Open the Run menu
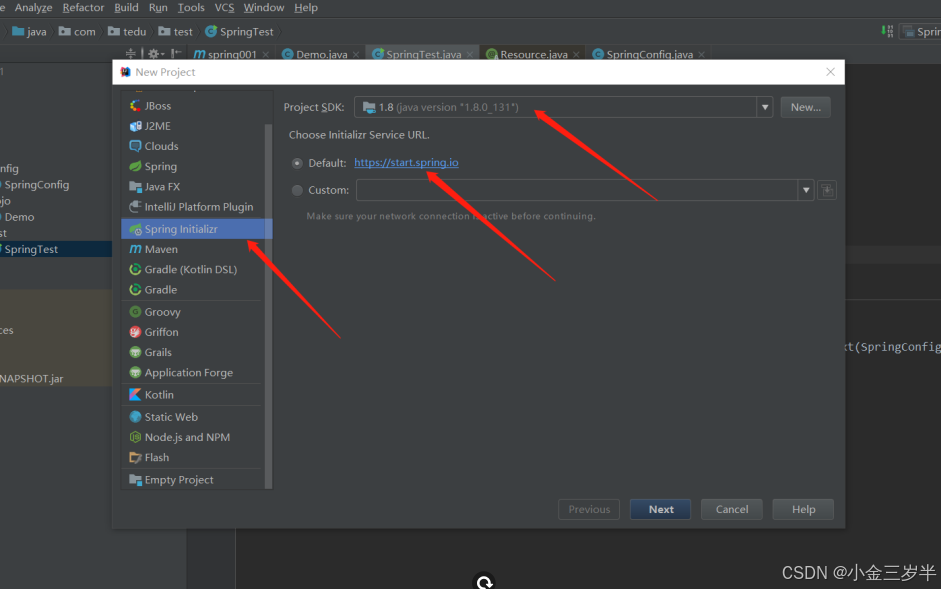 click(x=158, y=8)
